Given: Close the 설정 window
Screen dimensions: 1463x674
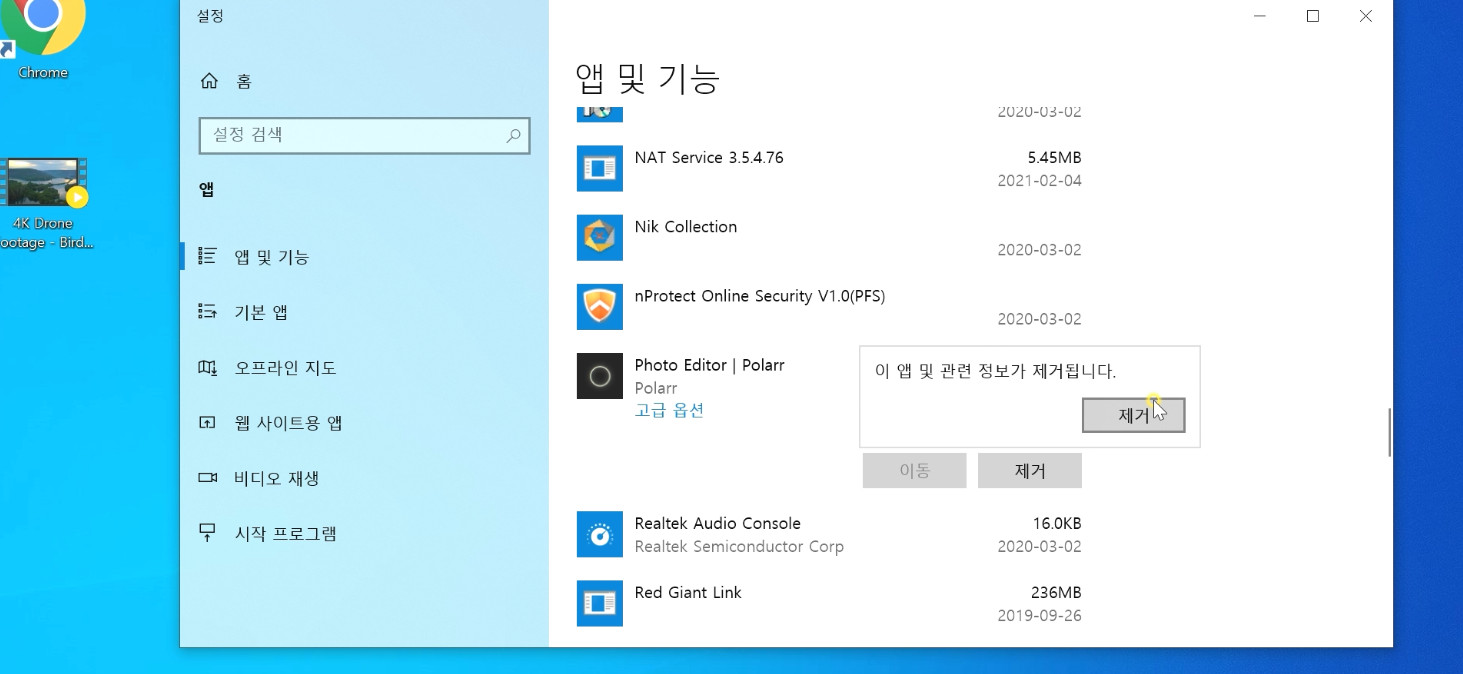Looking at the screenshot, I should 1366,16.
